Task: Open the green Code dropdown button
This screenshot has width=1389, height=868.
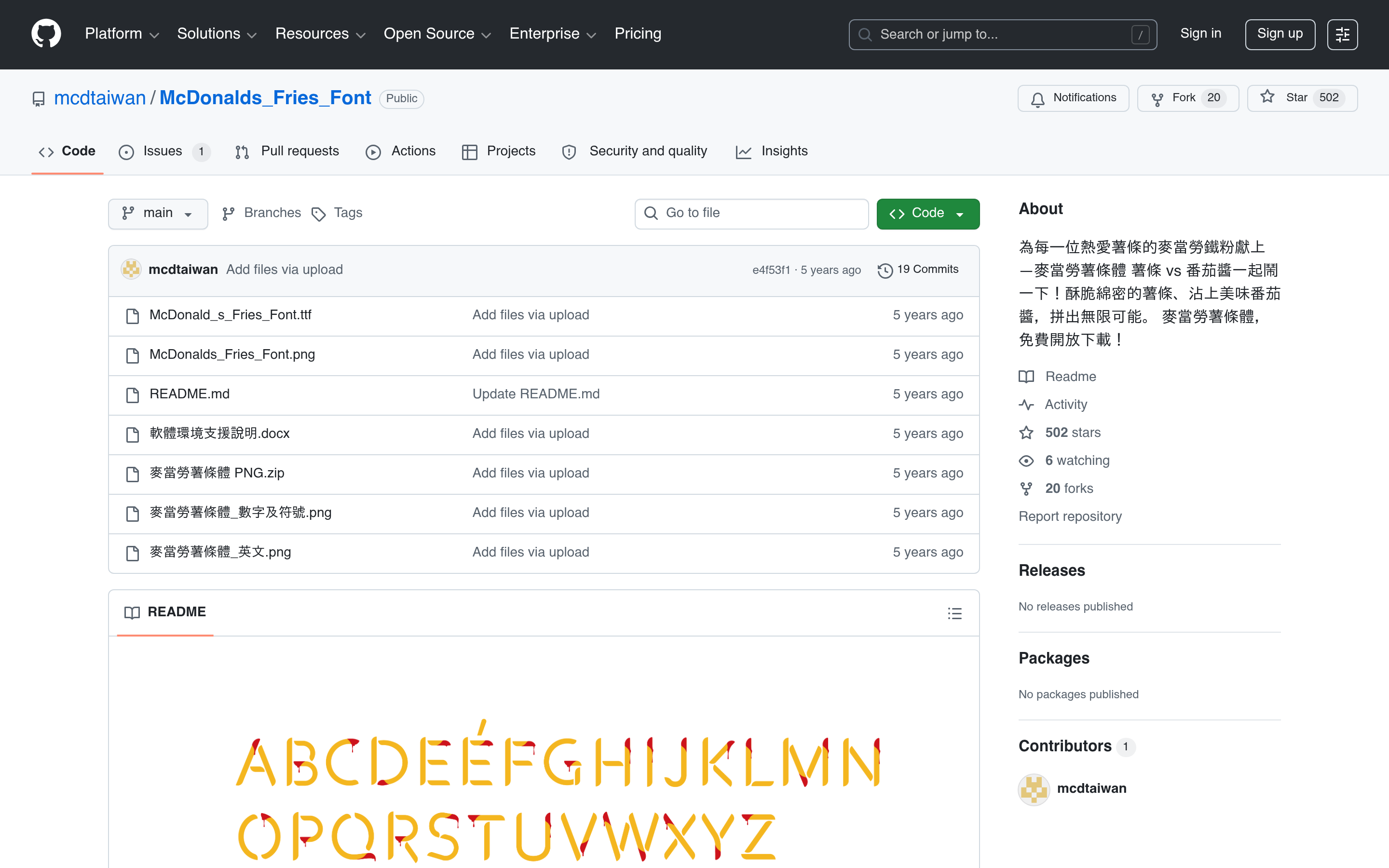Action: point(927,214)
